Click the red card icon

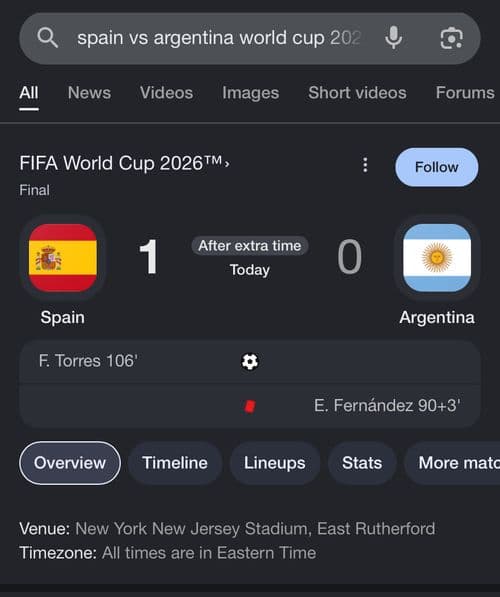pyautogui.click(x=250, y=406)
